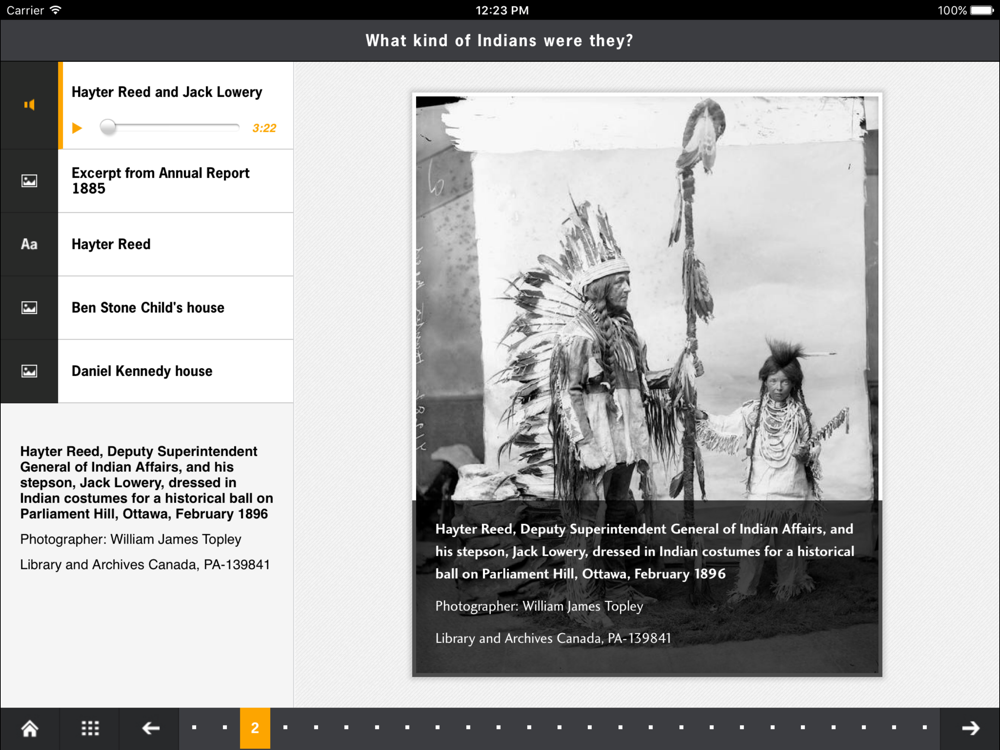
Task: Click the 12:23 PM clock in status bar
Action: (502, 10)
